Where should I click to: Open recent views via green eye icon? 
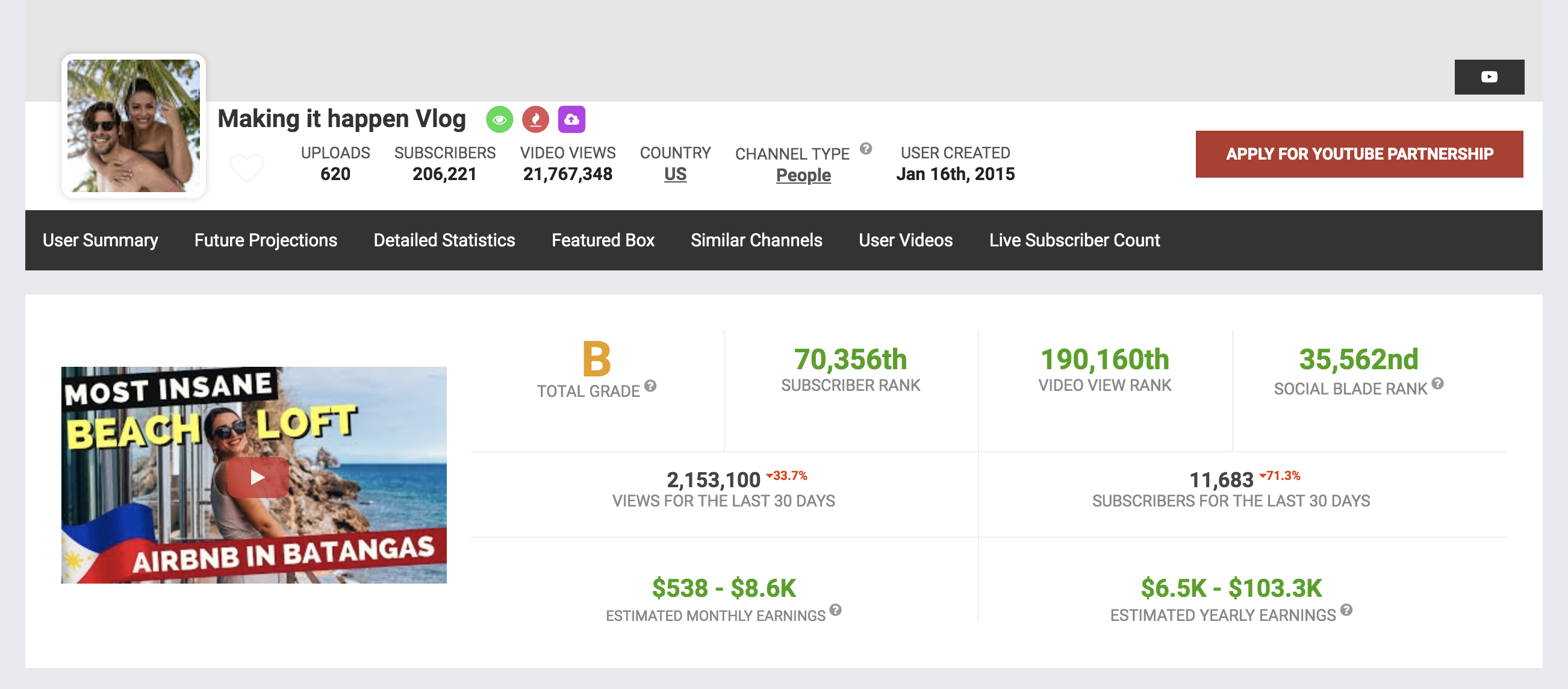click(x=499, y=119)
